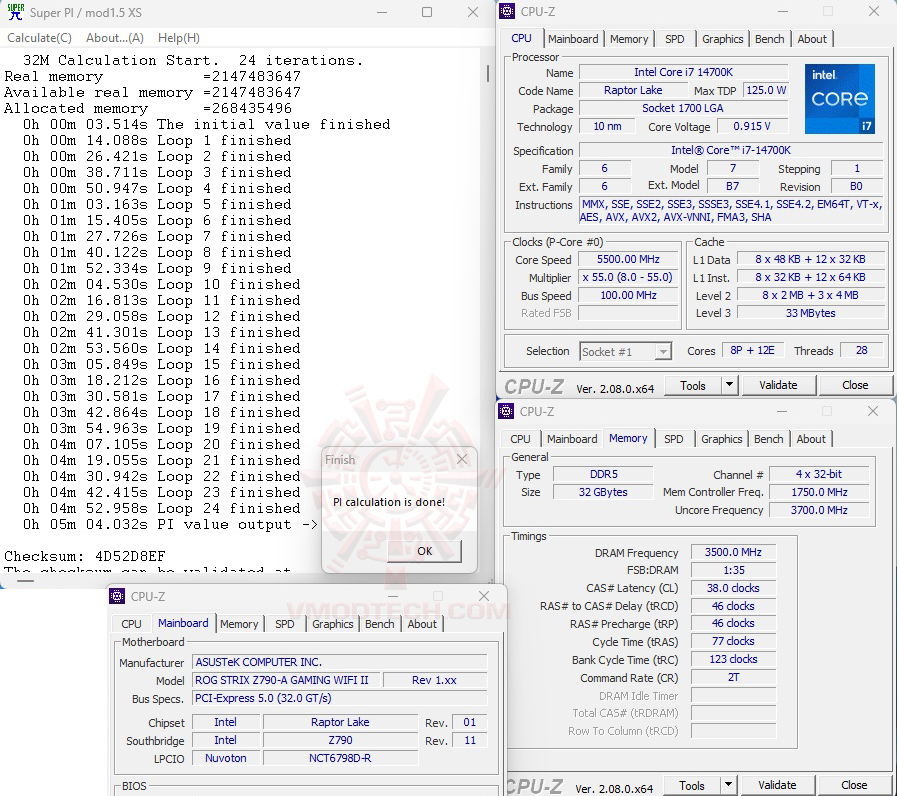Viewport: 899px width, 796px height.
Task: Click the Close button on the Memory window
Action: tap(853, 785)
